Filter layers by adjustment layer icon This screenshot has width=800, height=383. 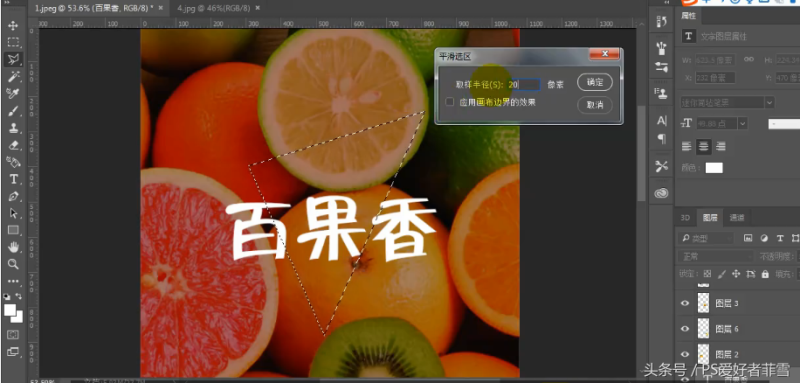[764, 238]
